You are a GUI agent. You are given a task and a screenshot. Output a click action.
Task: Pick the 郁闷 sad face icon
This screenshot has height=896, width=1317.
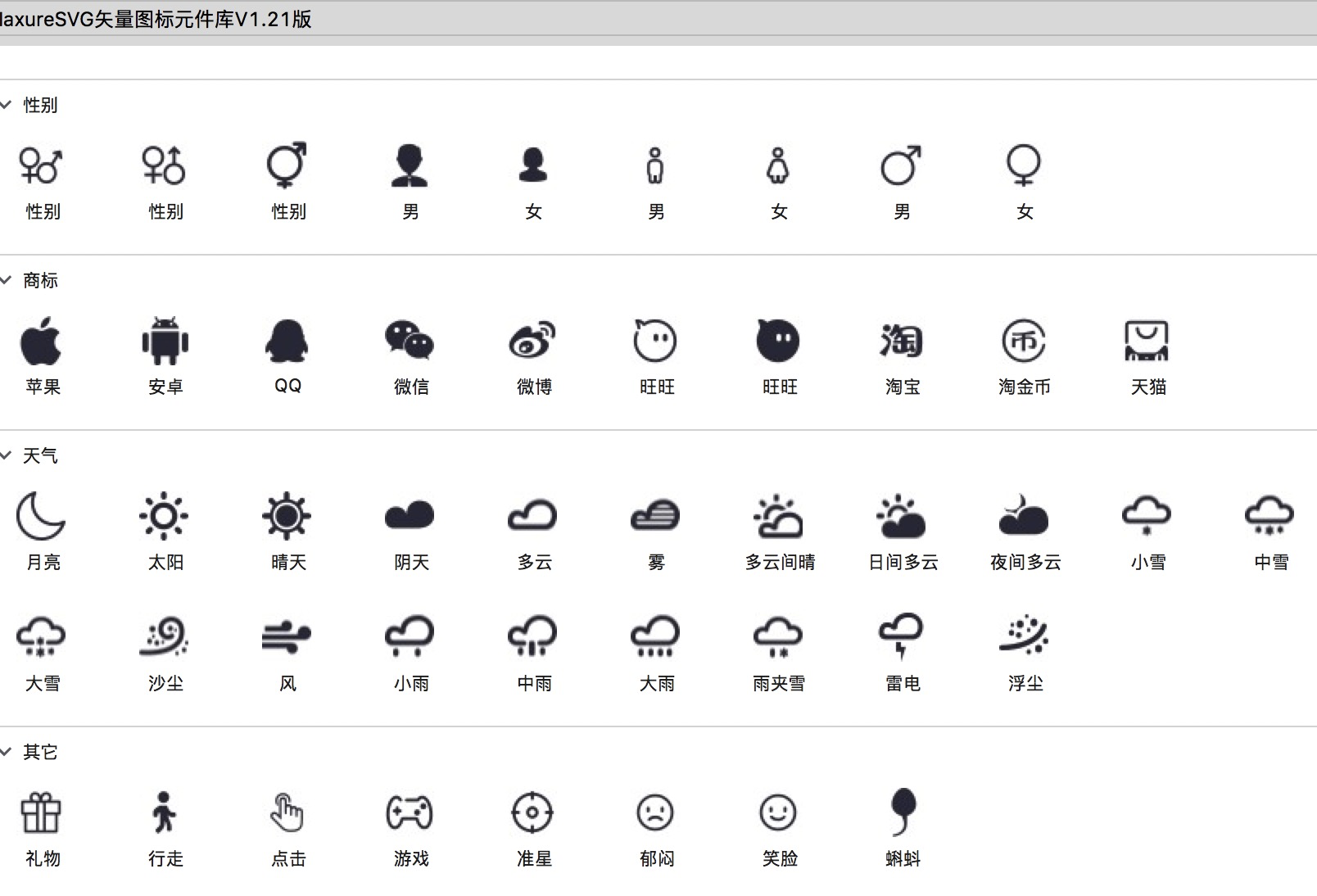(x=655, y=812)
